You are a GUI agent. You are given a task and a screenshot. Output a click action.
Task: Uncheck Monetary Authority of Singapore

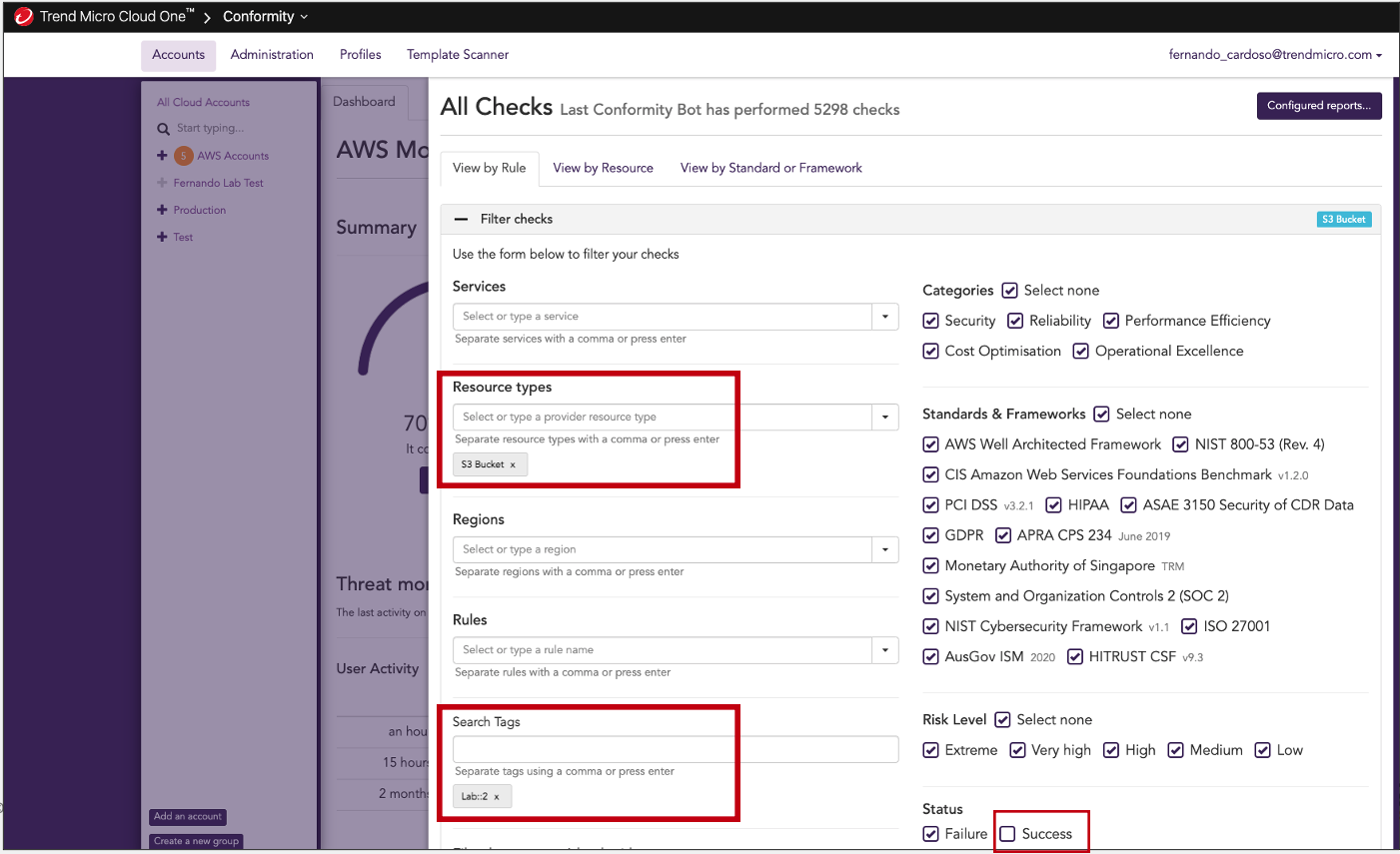931,566
